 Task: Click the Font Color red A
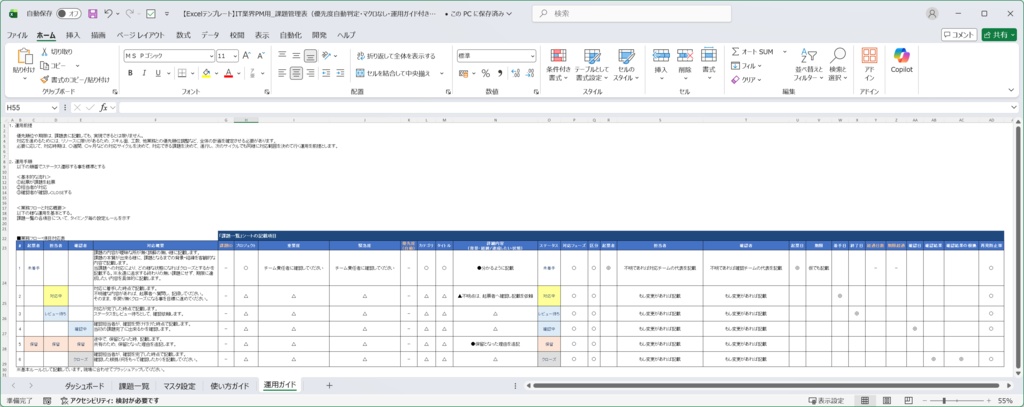[x=229, y=73]
